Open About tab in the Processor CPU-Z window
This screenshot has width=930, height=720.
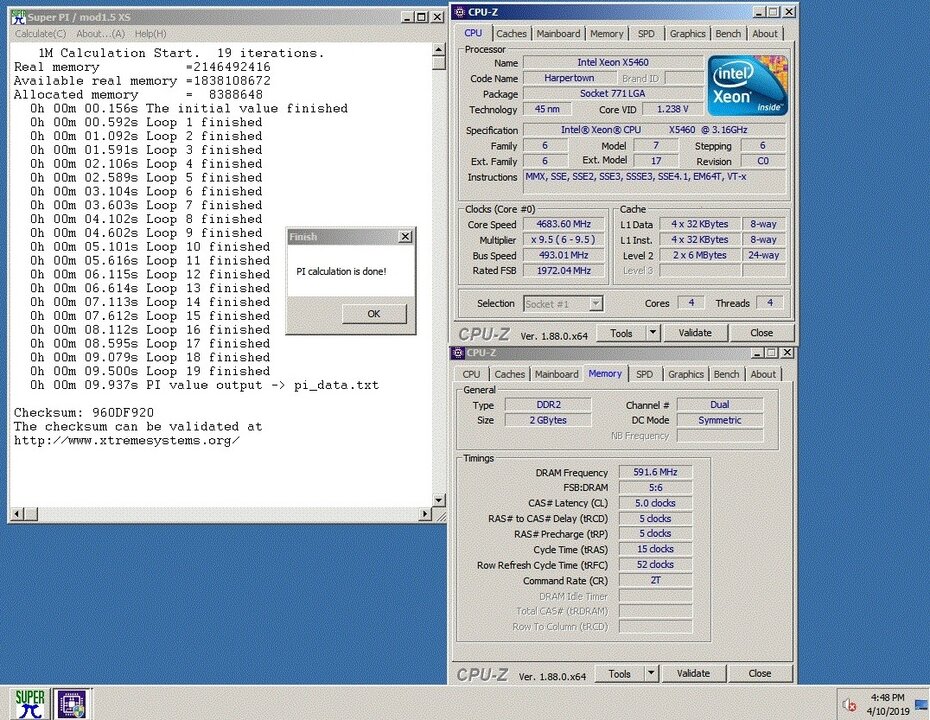(765, 34)
